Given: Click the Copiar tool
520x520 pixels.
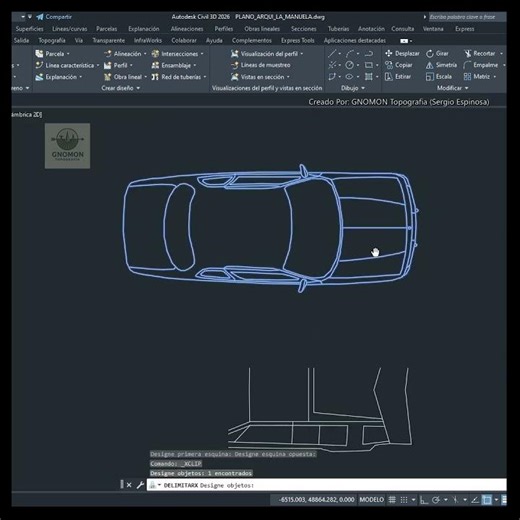Looking at the screenshot, I should 399,65.
